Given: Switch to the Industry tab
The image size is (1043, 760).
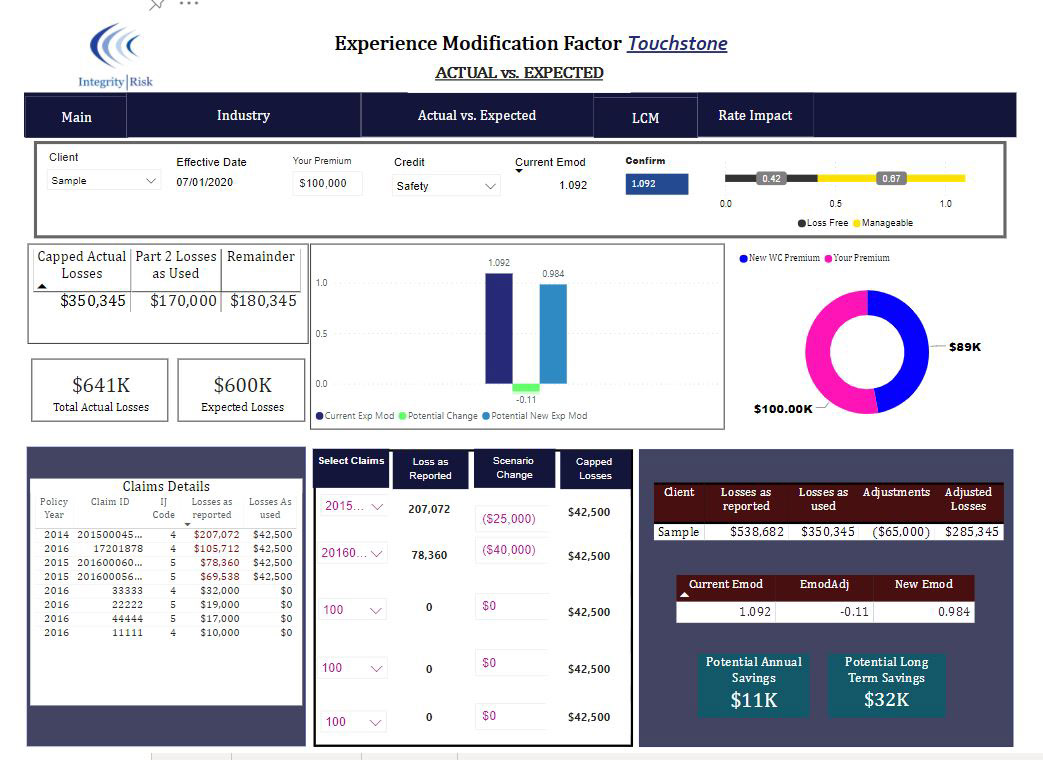Looking at the screenshot, I should [243, 116].
